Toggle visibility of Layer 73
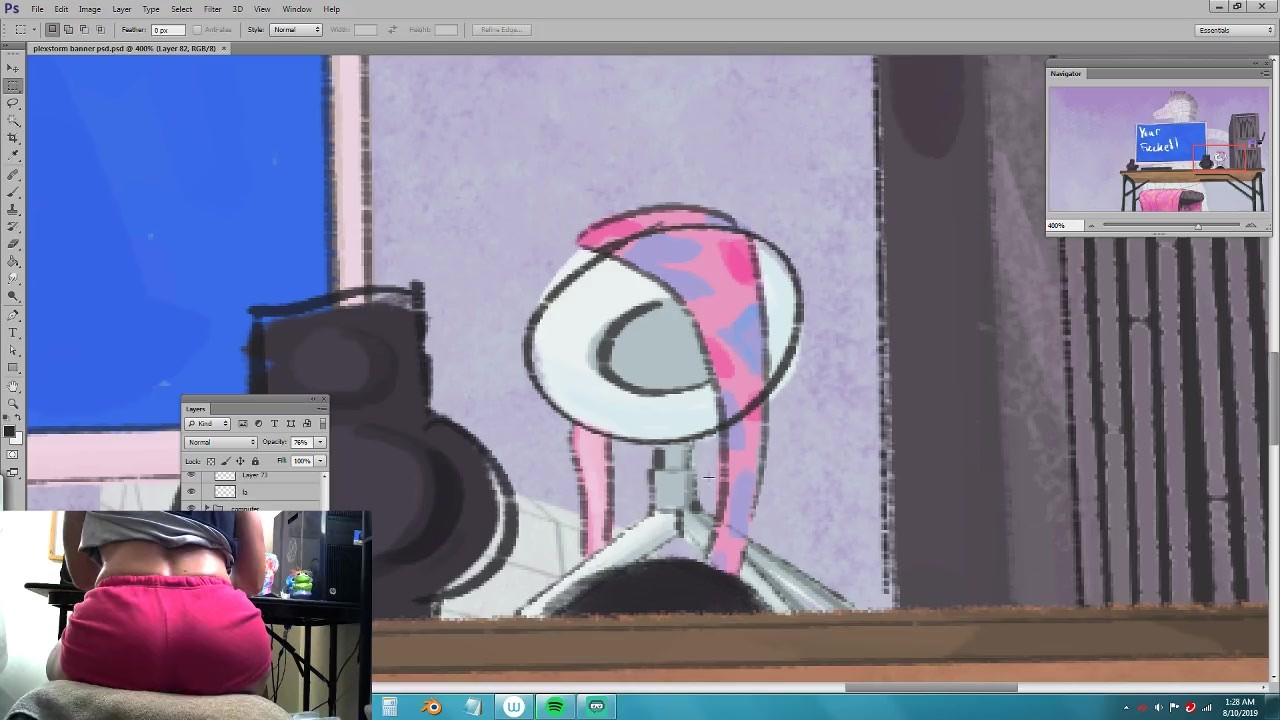Image resolution: width=1280 pixels, height=720 pixels. pyautogui.click(x=192, y=476)
